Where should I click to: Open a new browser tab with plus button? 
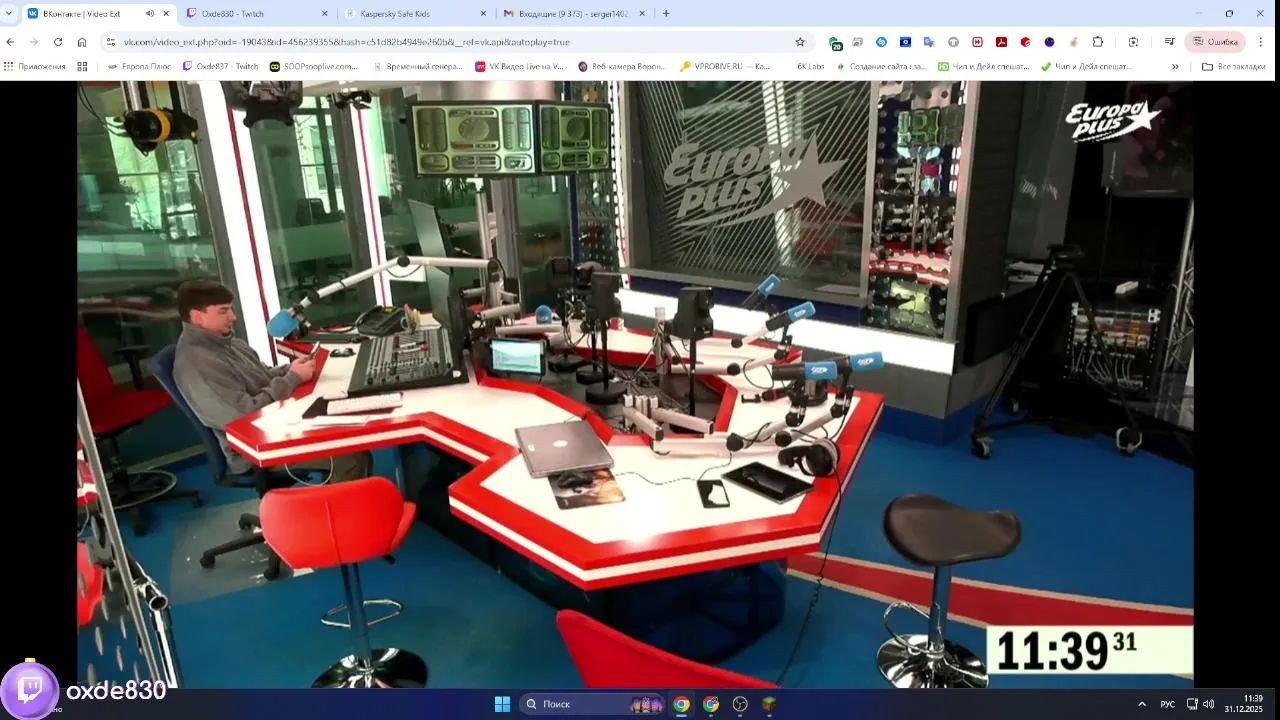pos(666,14)
